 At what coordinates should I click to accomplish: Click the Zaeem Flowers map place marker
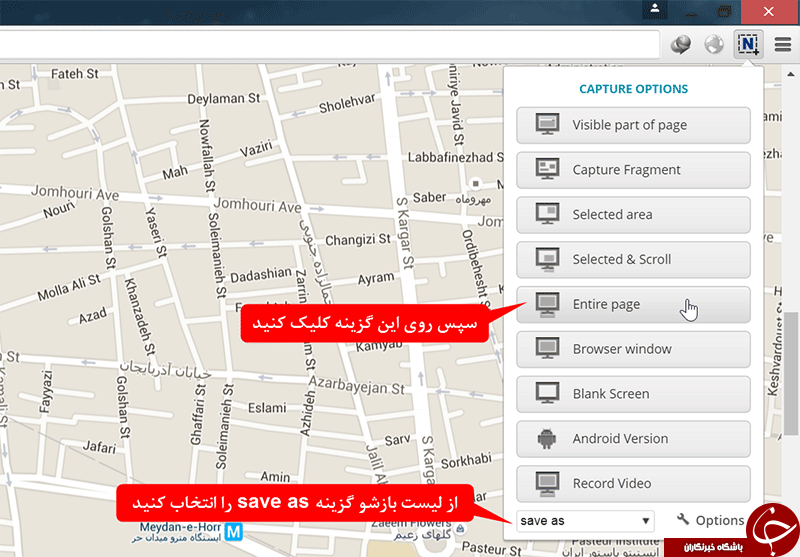point(461,529)
